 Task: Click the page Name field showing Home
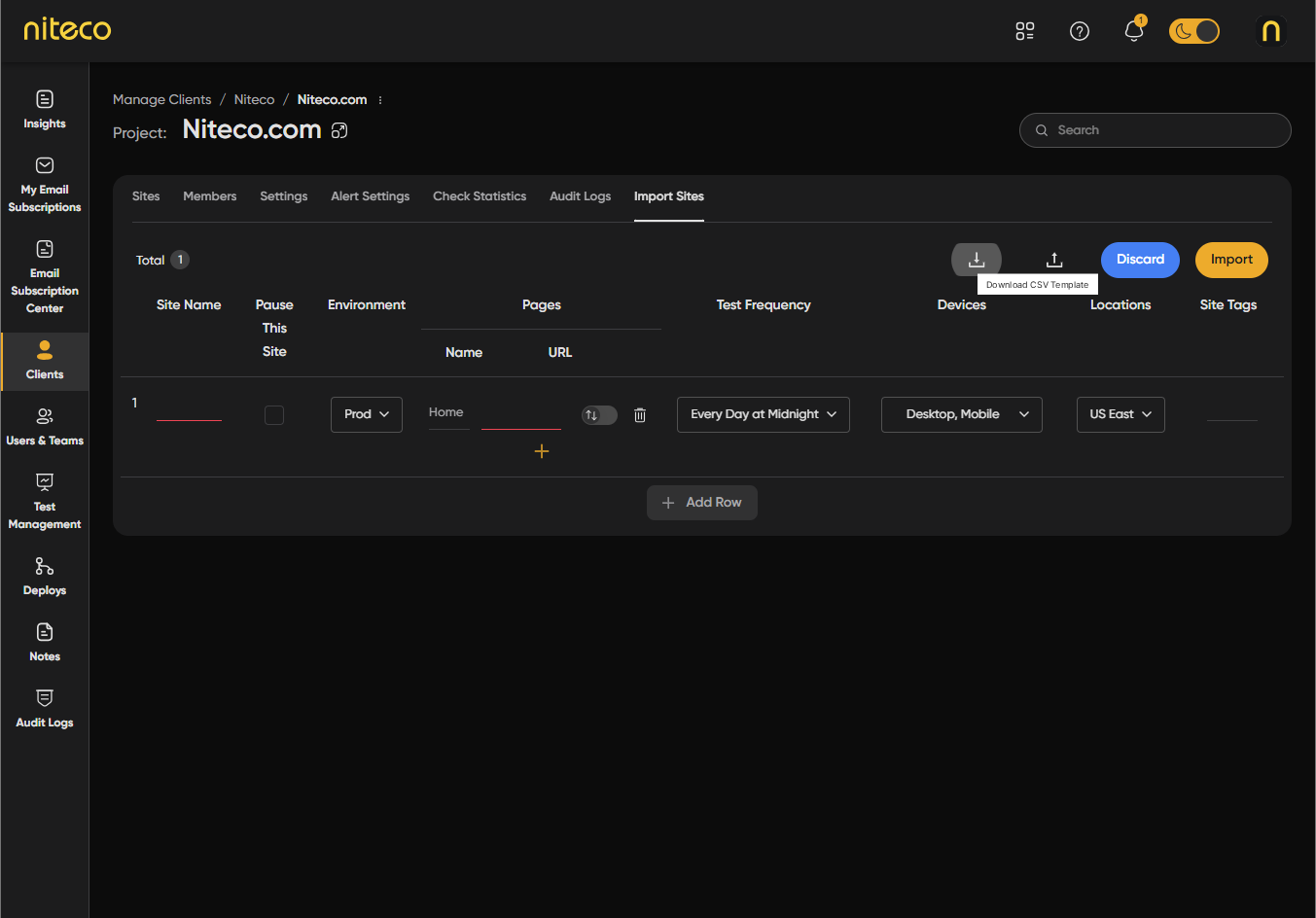[x=448, y=413]
